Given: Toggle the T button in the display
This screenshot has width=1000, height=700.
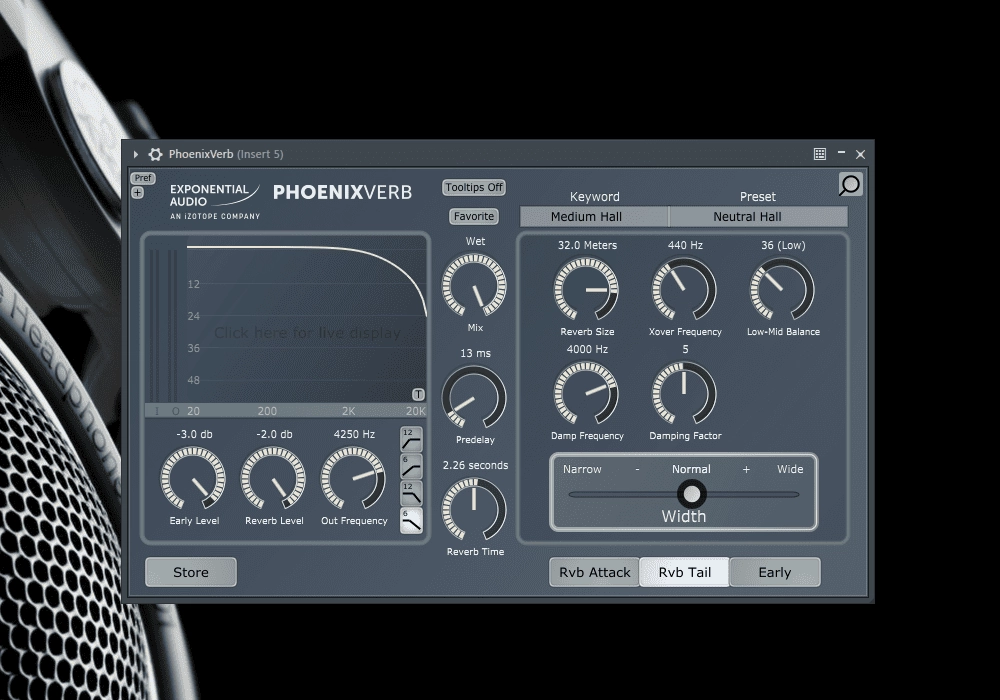Looking at the screenshot, I should [x=418, y=395].
